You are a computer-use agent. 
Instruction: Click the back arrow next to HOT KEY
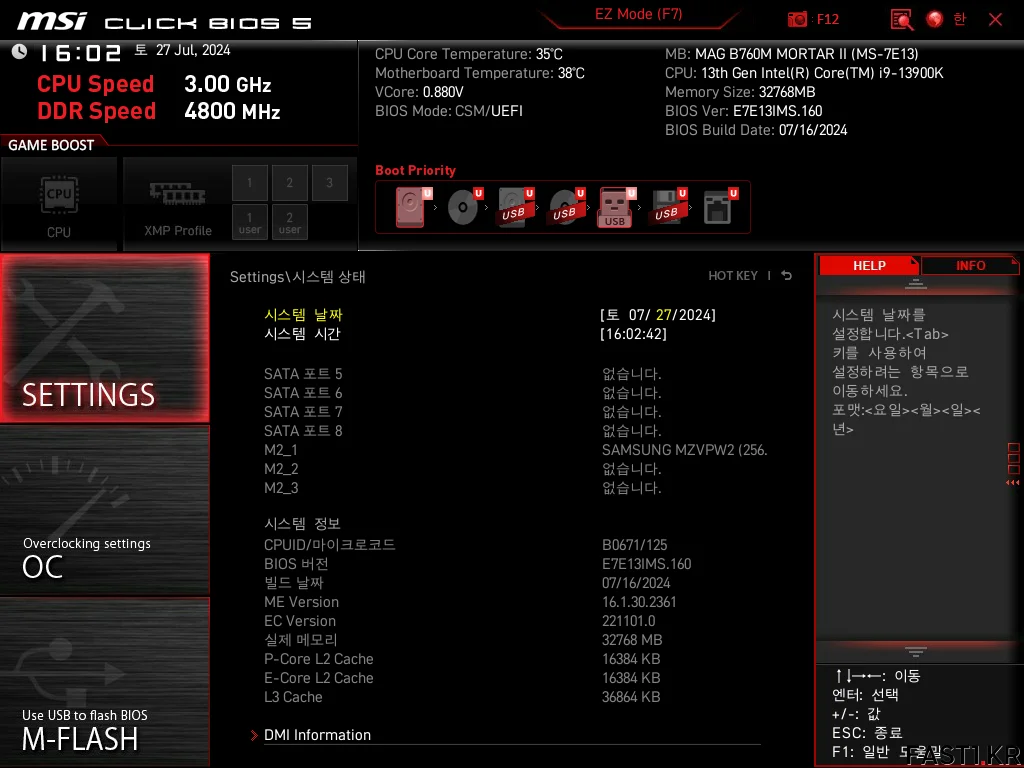787,276
